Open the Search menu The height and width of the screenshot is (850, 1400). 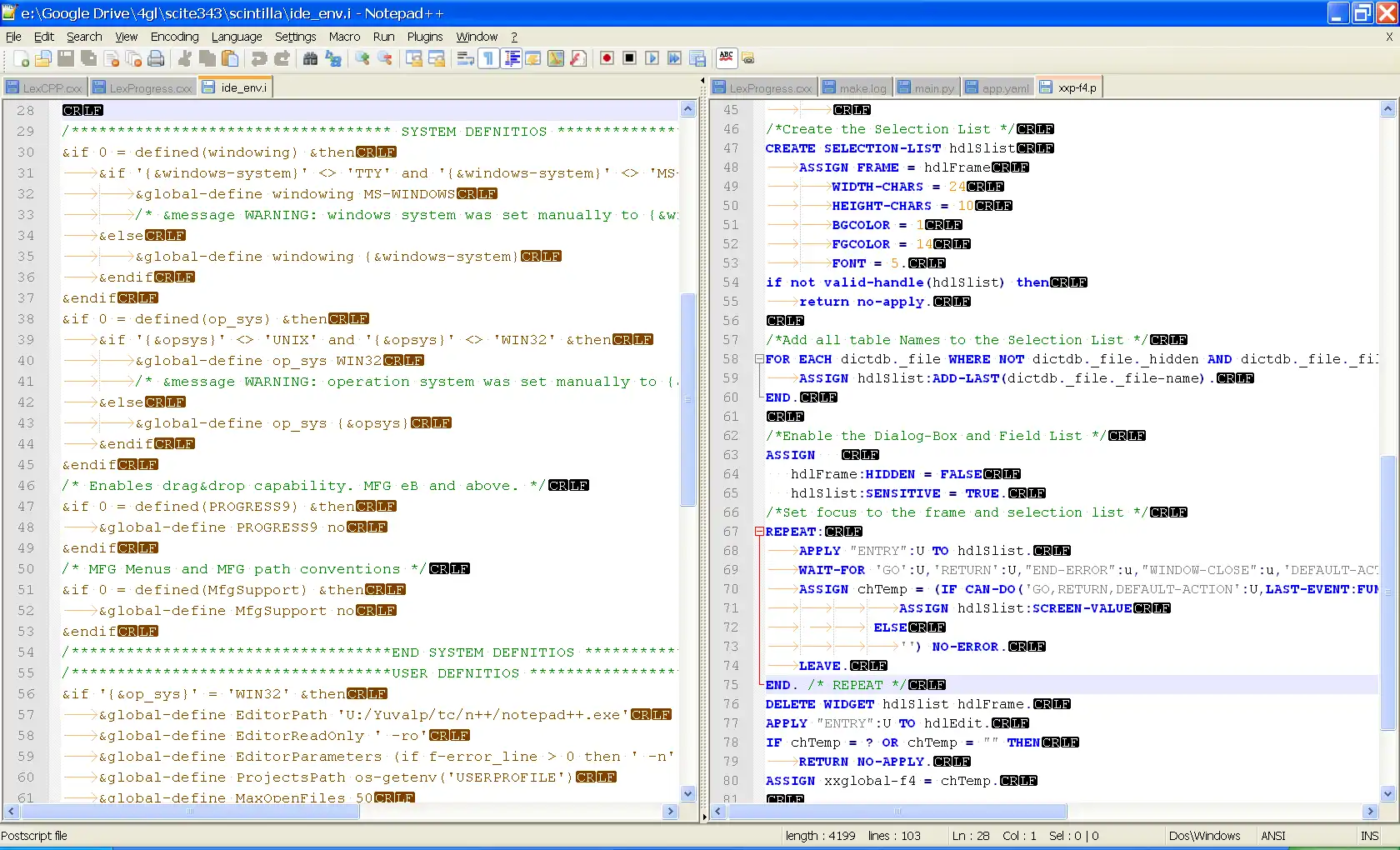tap(84, 37)
